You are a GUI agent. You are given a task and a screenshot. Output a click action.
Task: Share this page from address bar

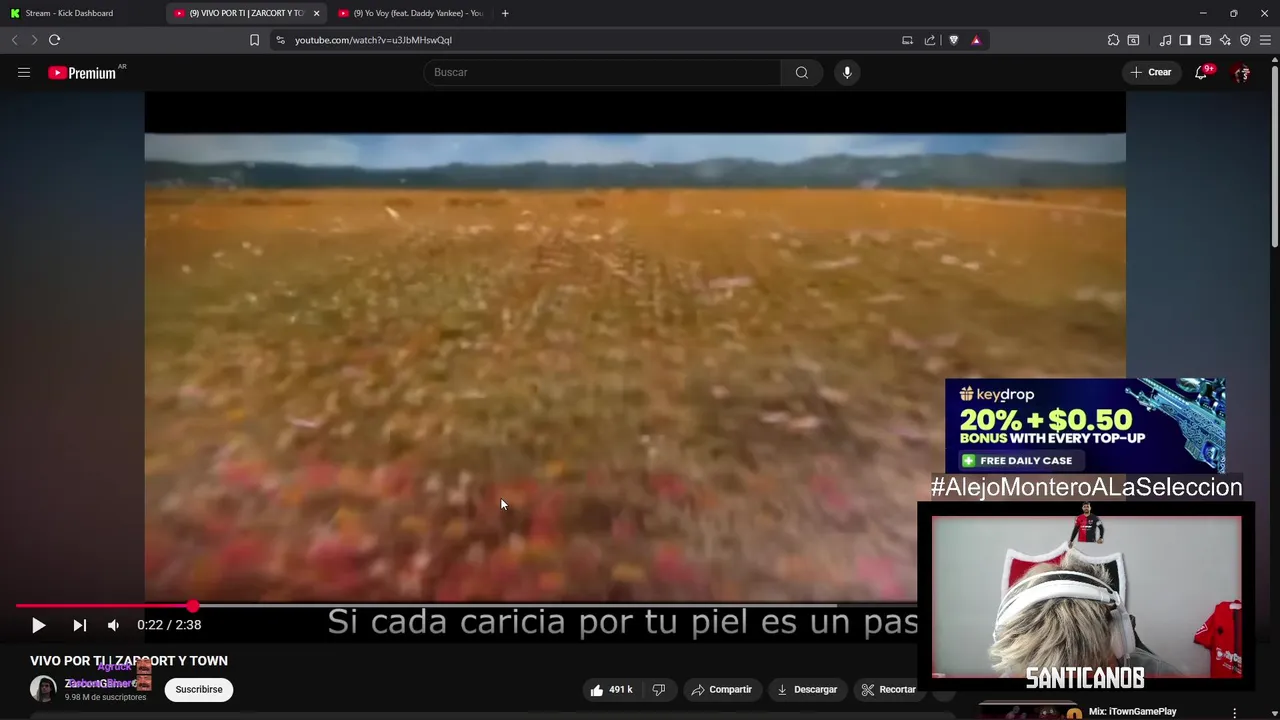930,40
